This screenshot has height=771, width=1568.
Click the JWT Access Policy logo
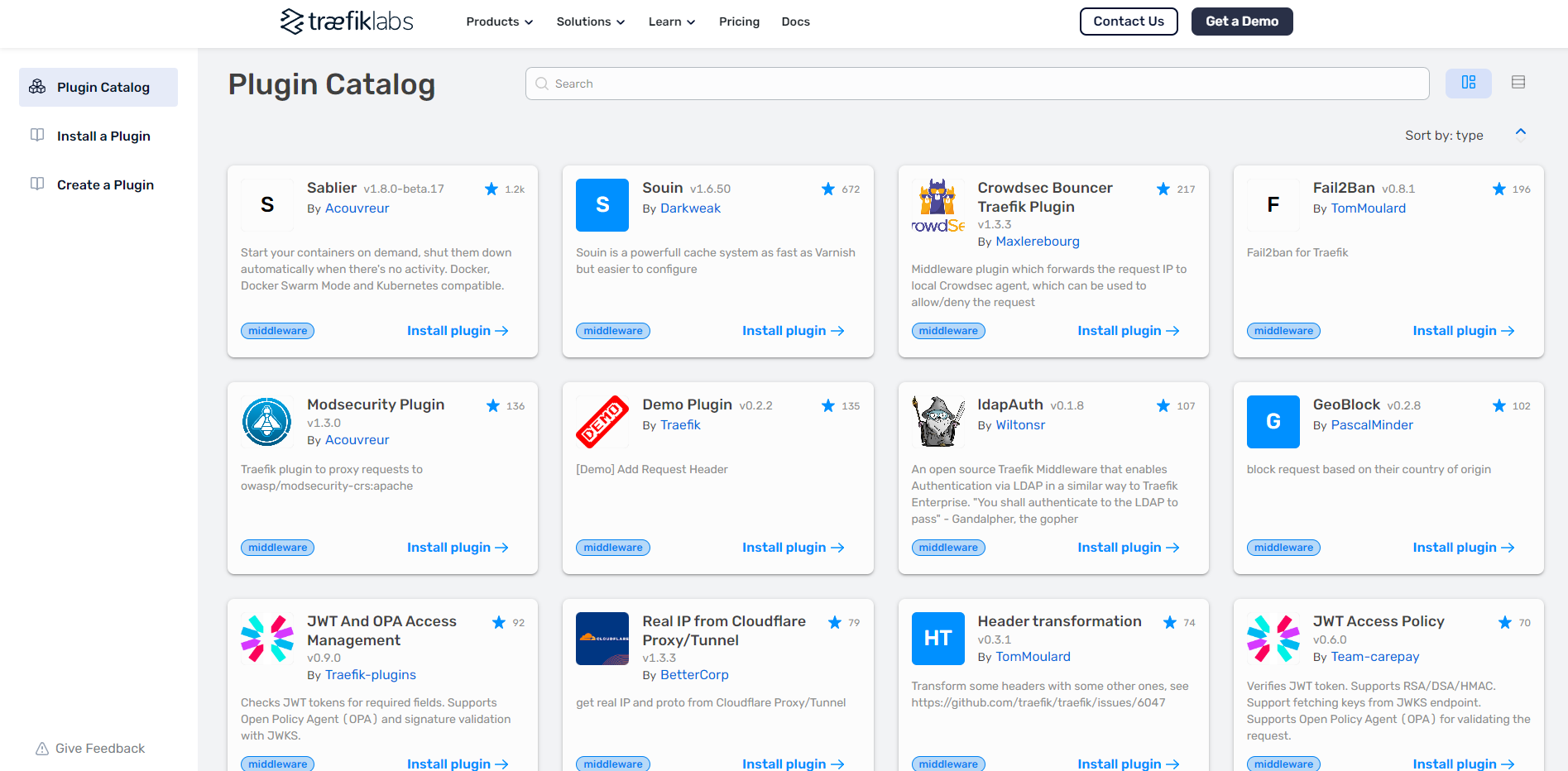1273,639
